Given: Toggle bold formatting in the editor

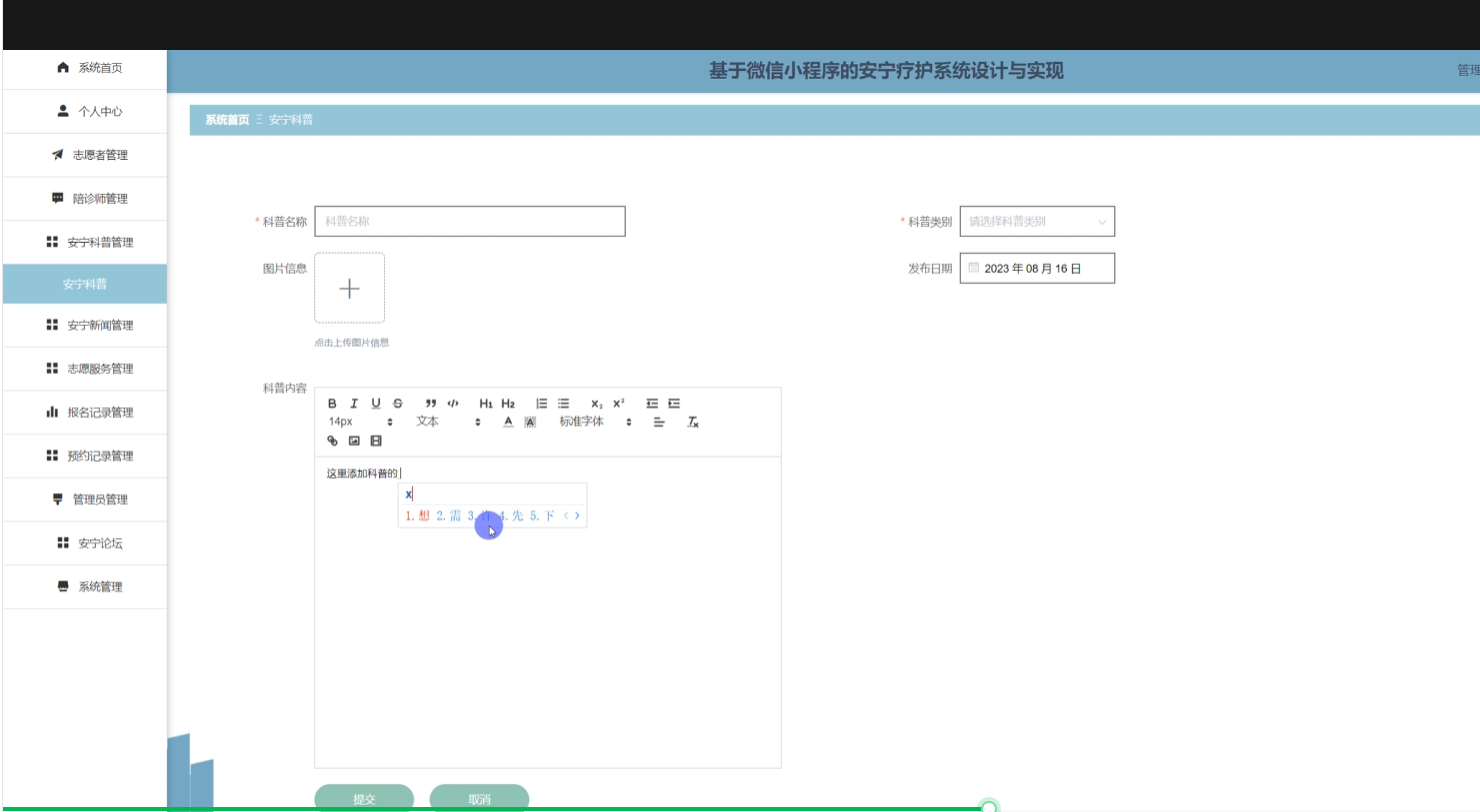Looking at the screenshot, I should [x=332, y=403].
